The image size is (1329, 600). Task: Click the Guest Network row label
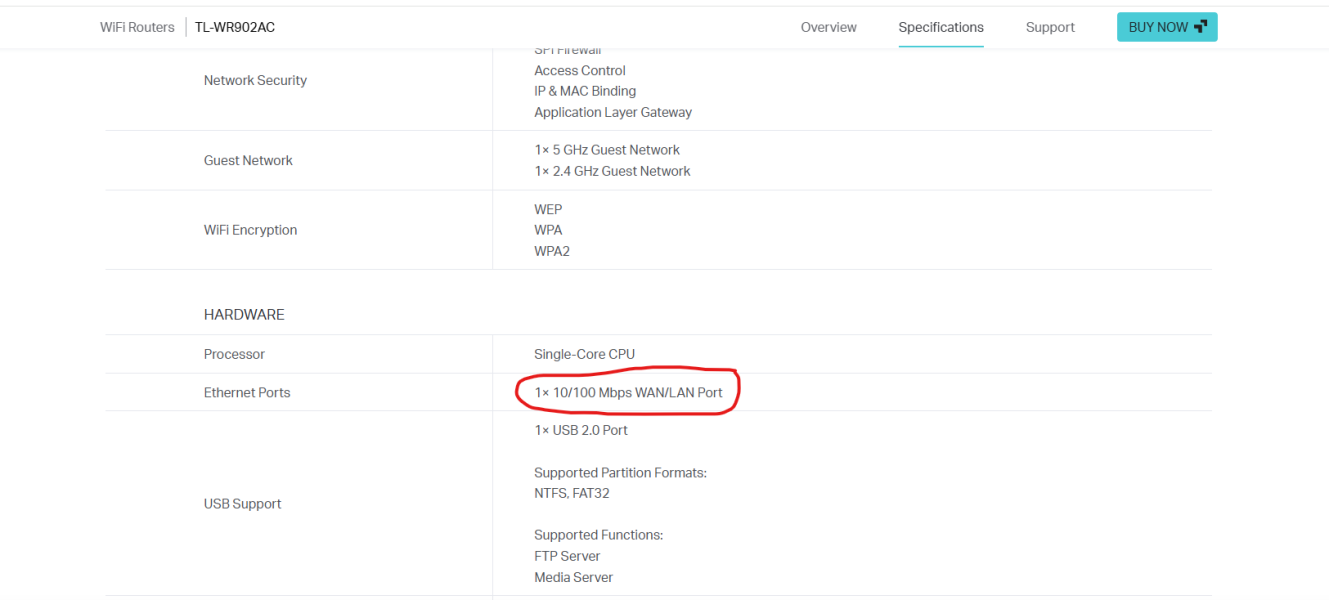pos(248,160)
